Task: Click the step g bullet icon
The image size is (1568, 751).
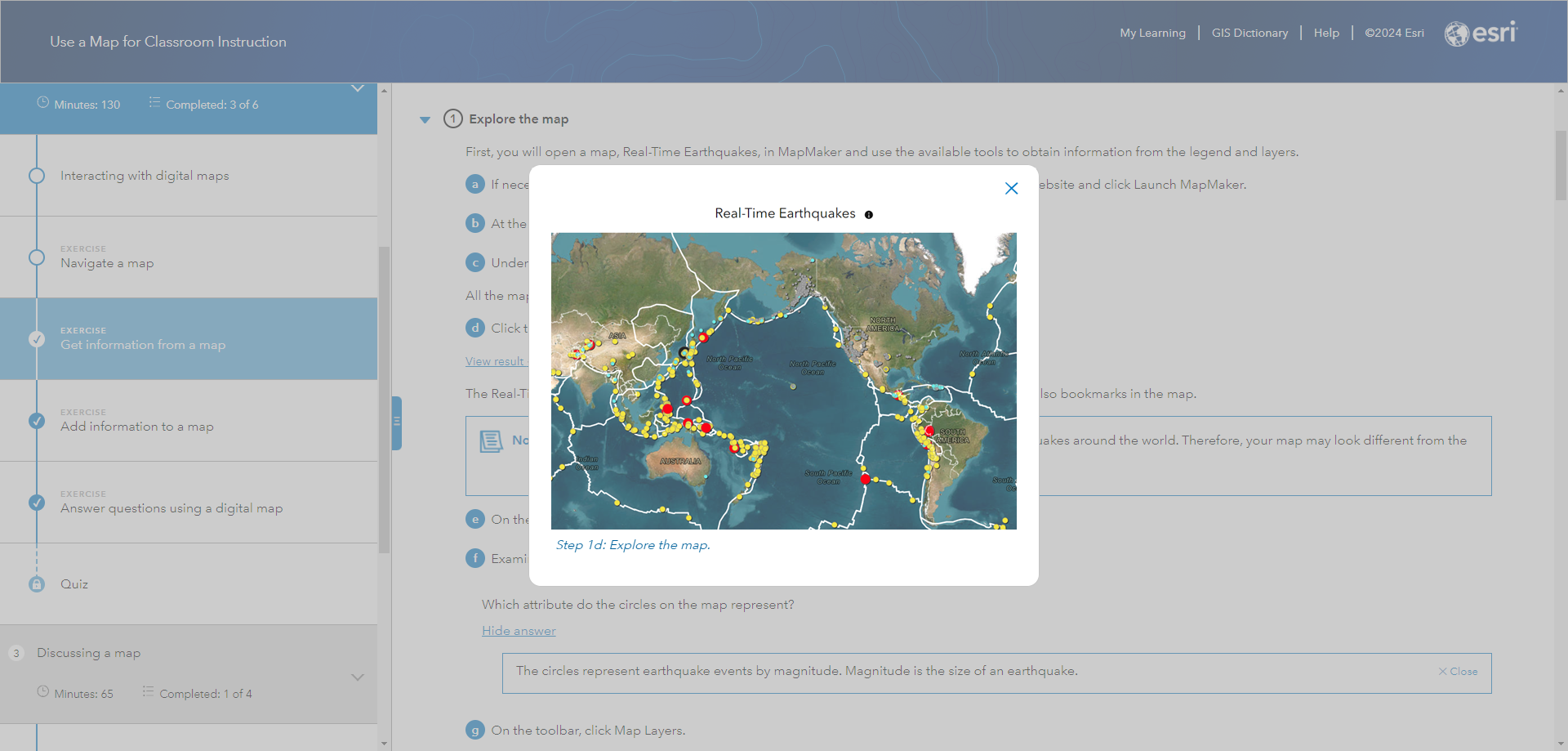Action: point(474,731)
